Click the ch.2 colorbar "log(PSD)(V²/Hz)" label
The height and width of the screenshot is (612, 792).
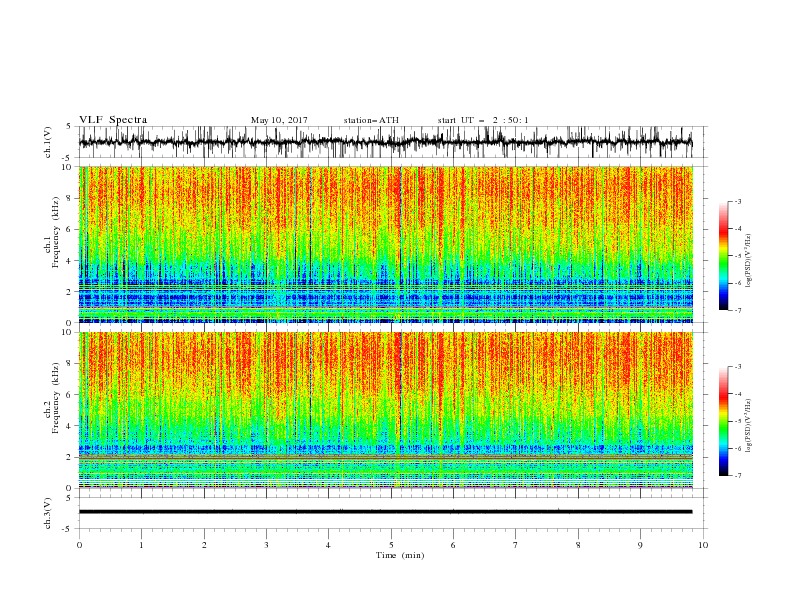(749, 425)
